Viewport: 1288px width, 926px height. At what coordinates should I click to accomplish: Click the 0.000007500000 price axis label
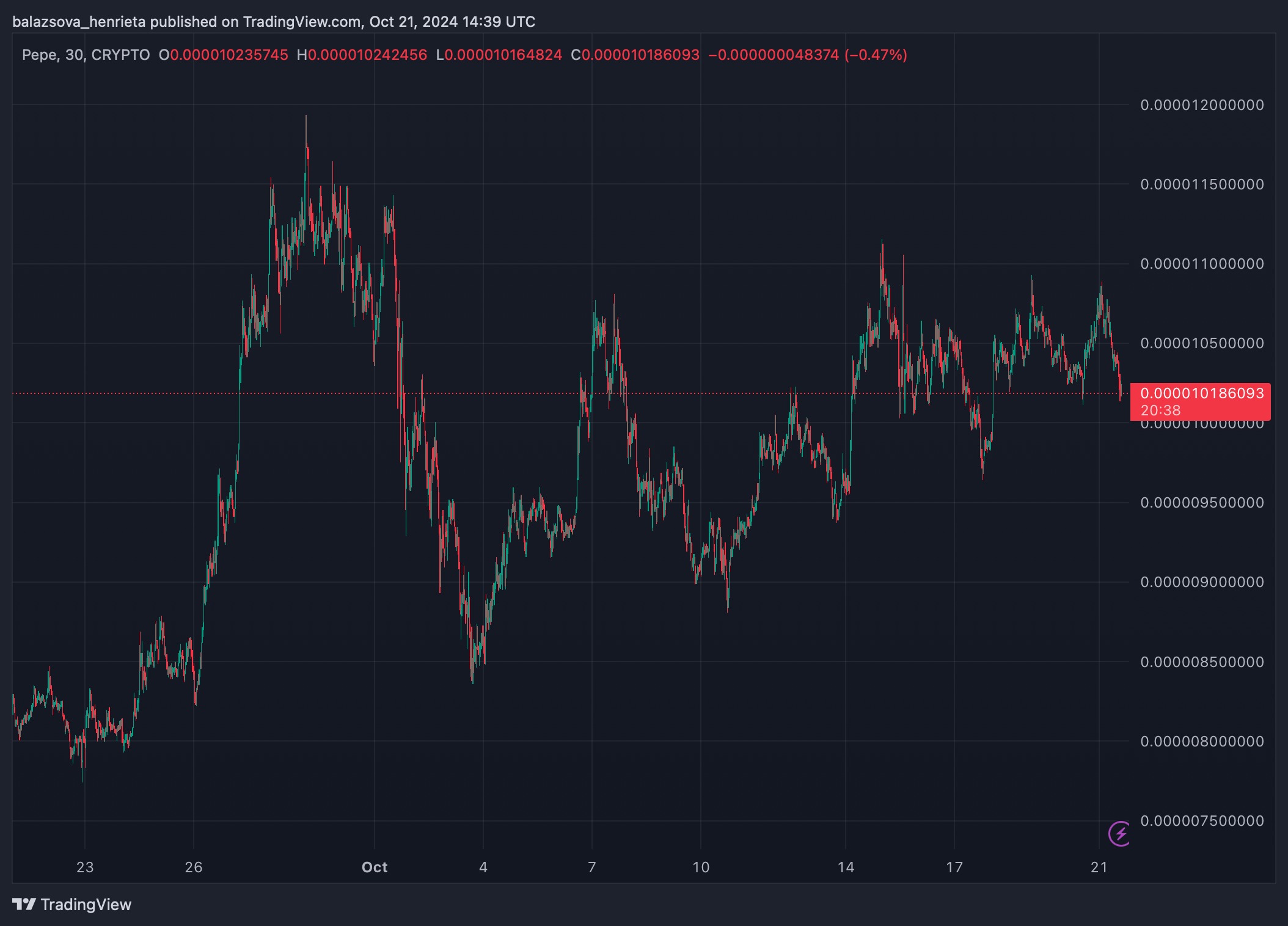pyautogui.click(x=1202, y=821)
